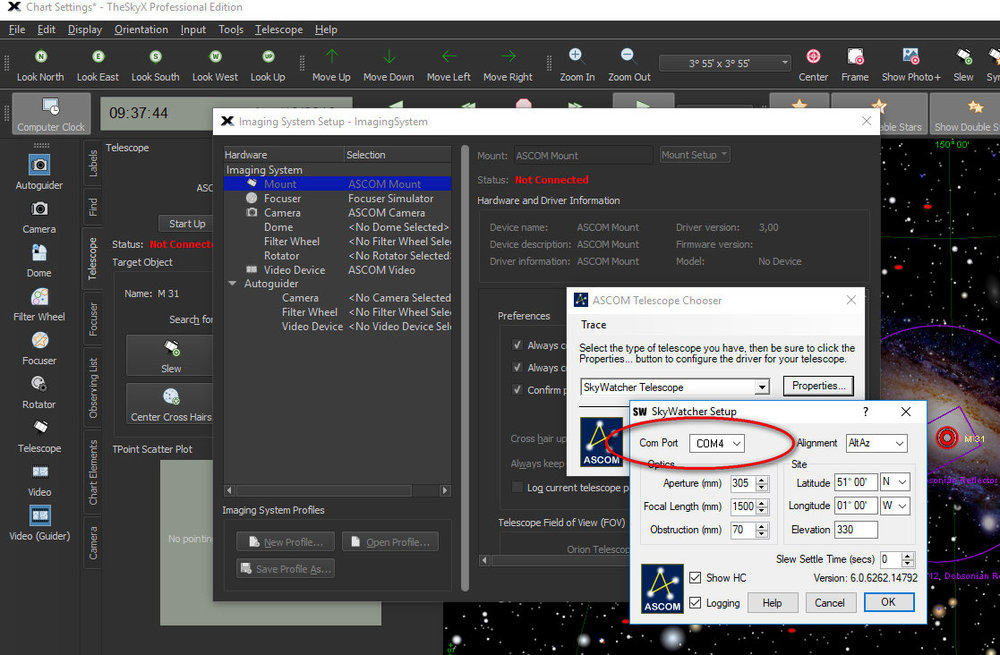Click the Latitude value field

[x=856, y=482]
